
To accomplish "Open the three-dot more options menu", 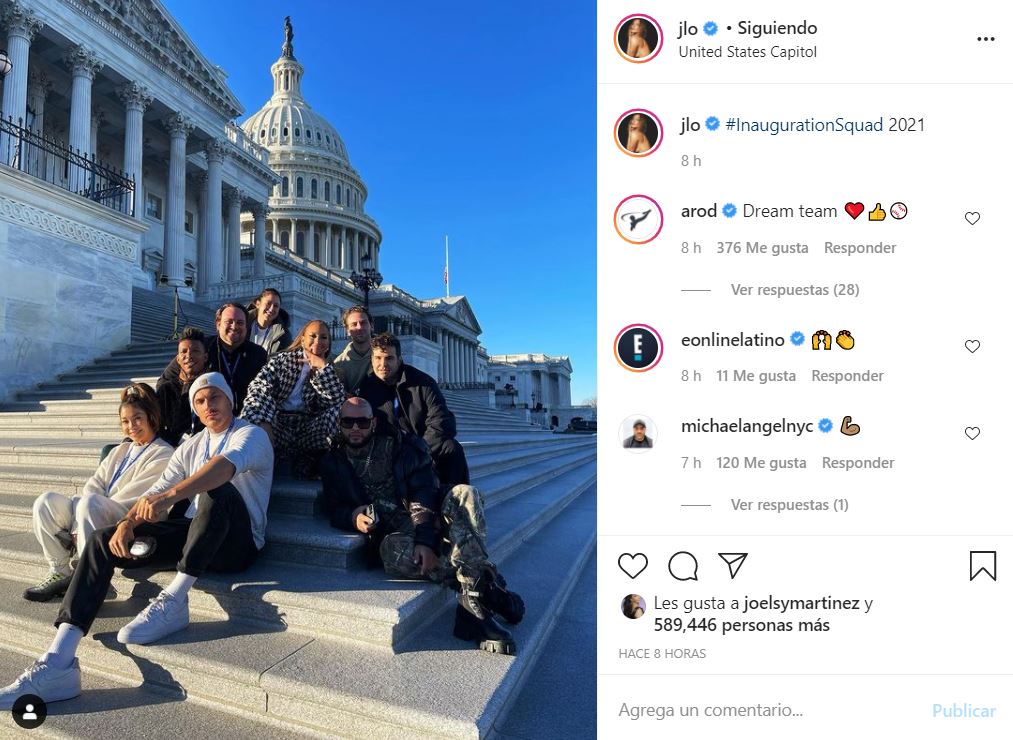I will coord(985,39).
